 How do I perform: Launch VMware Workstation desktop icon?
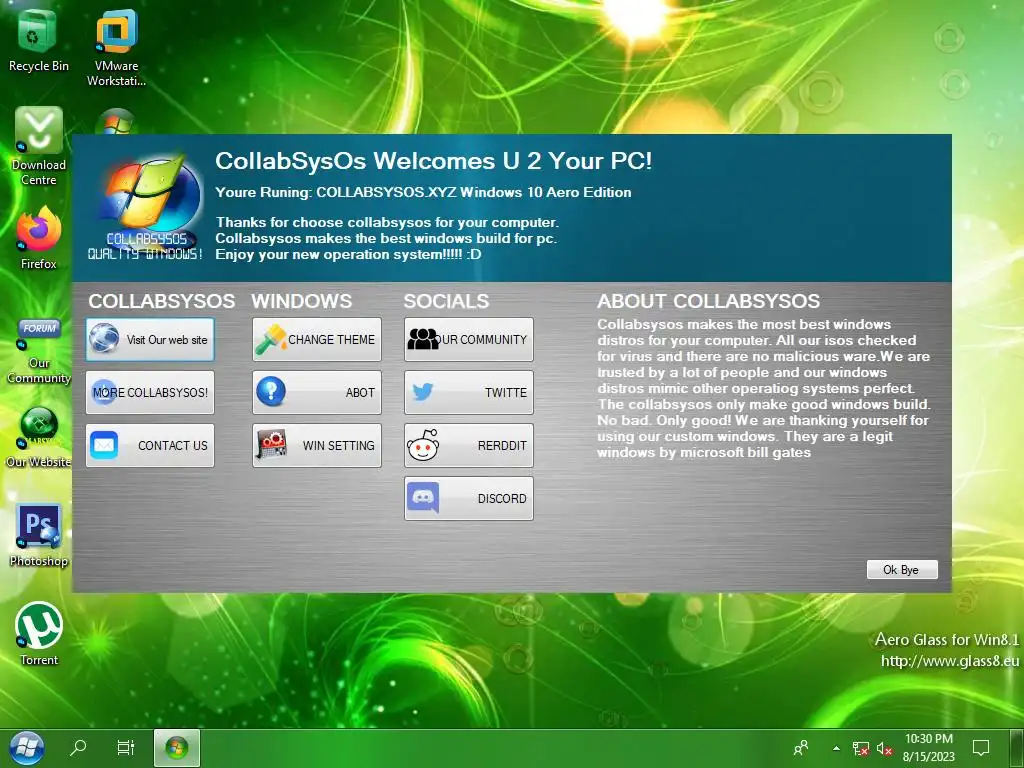[x=116, y=47]
